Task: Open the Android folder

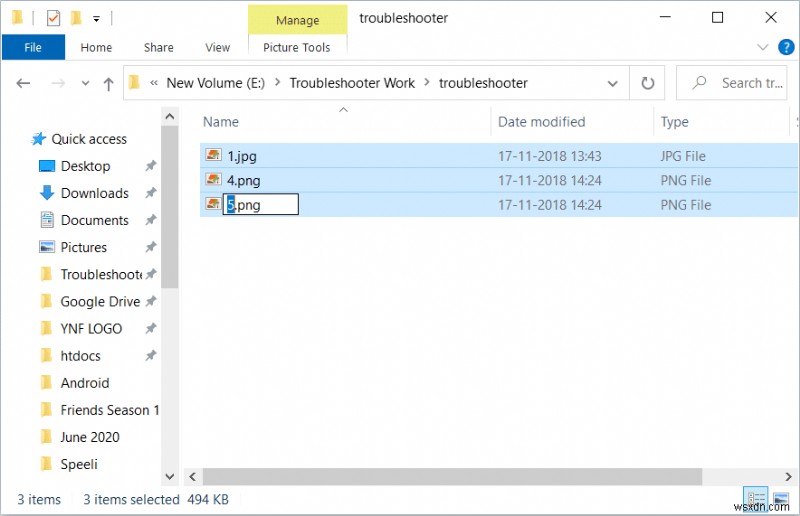Action: 85,382
